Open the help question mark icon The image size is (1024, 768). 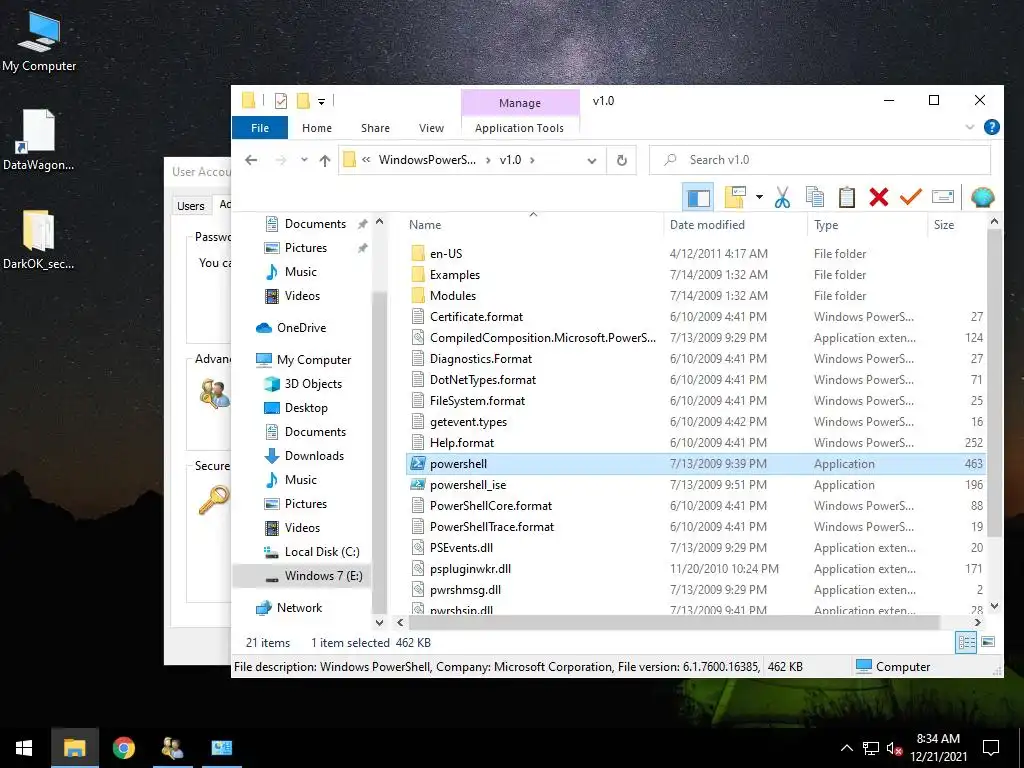(991, 127)
